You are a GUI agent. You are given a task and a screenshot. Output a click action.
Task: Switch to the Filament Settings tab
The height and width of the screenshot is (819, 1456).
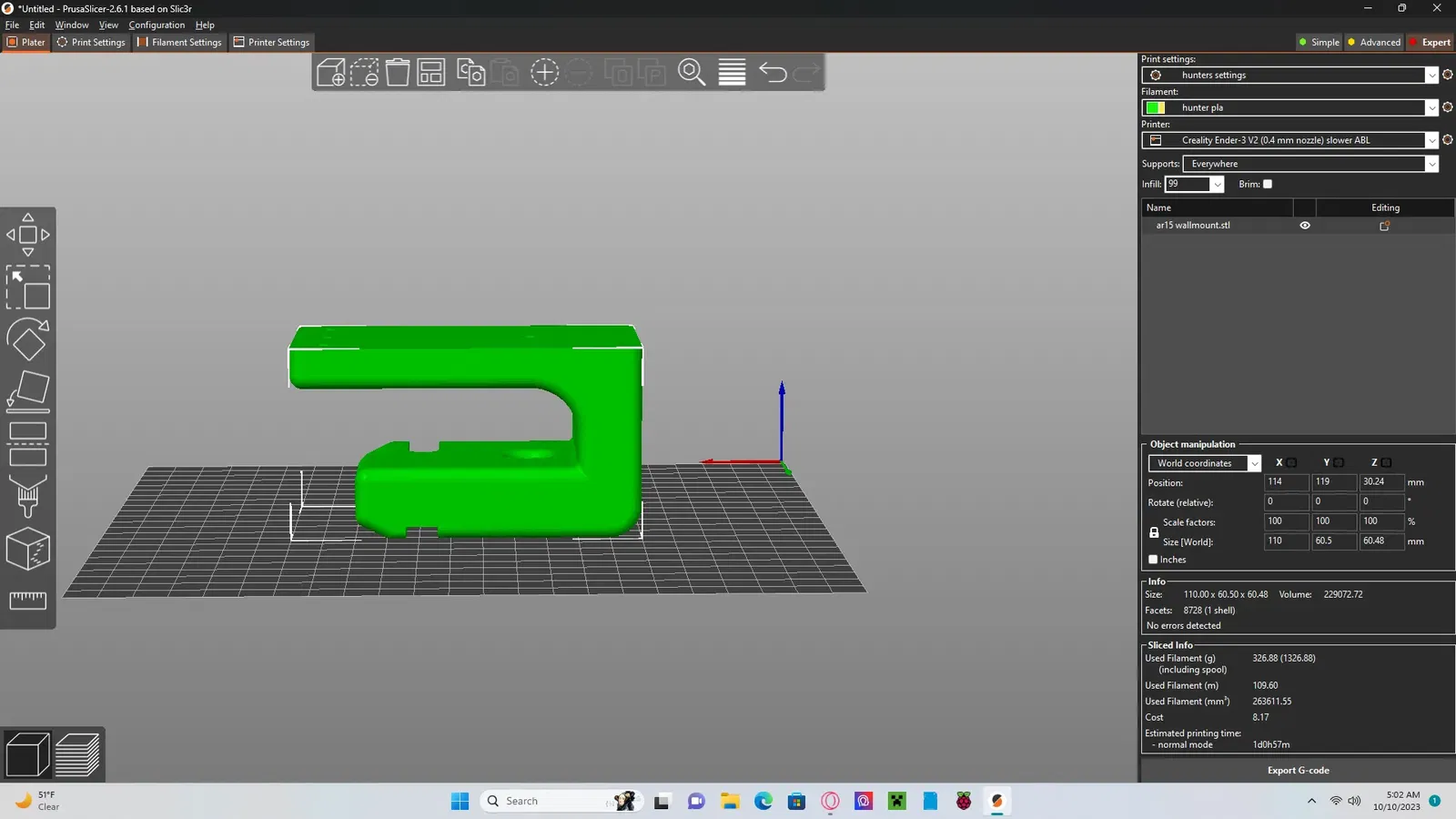(179, 42)
